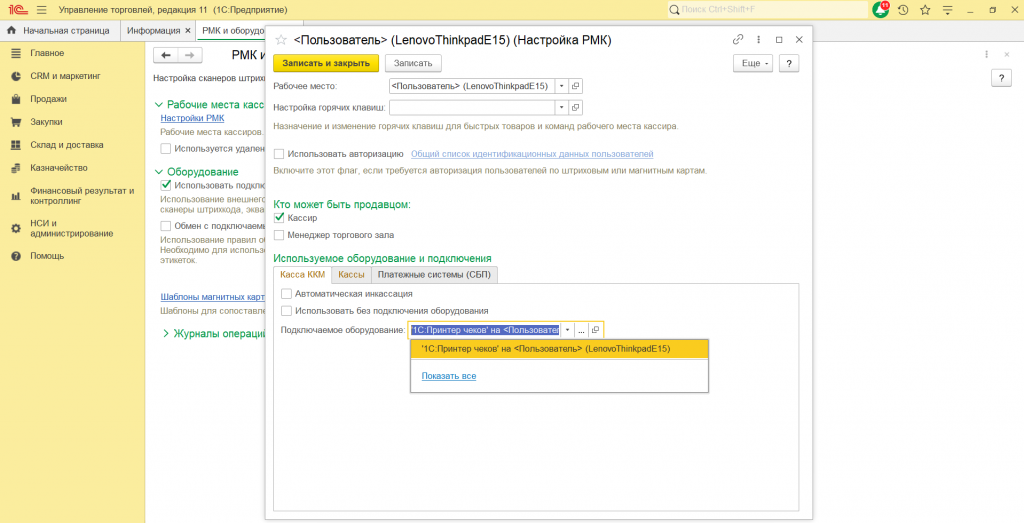Screen dimensions: 1024x523
Task: Switch to Платежные системы (СБП) tab
Action: (x=435, y=275)
